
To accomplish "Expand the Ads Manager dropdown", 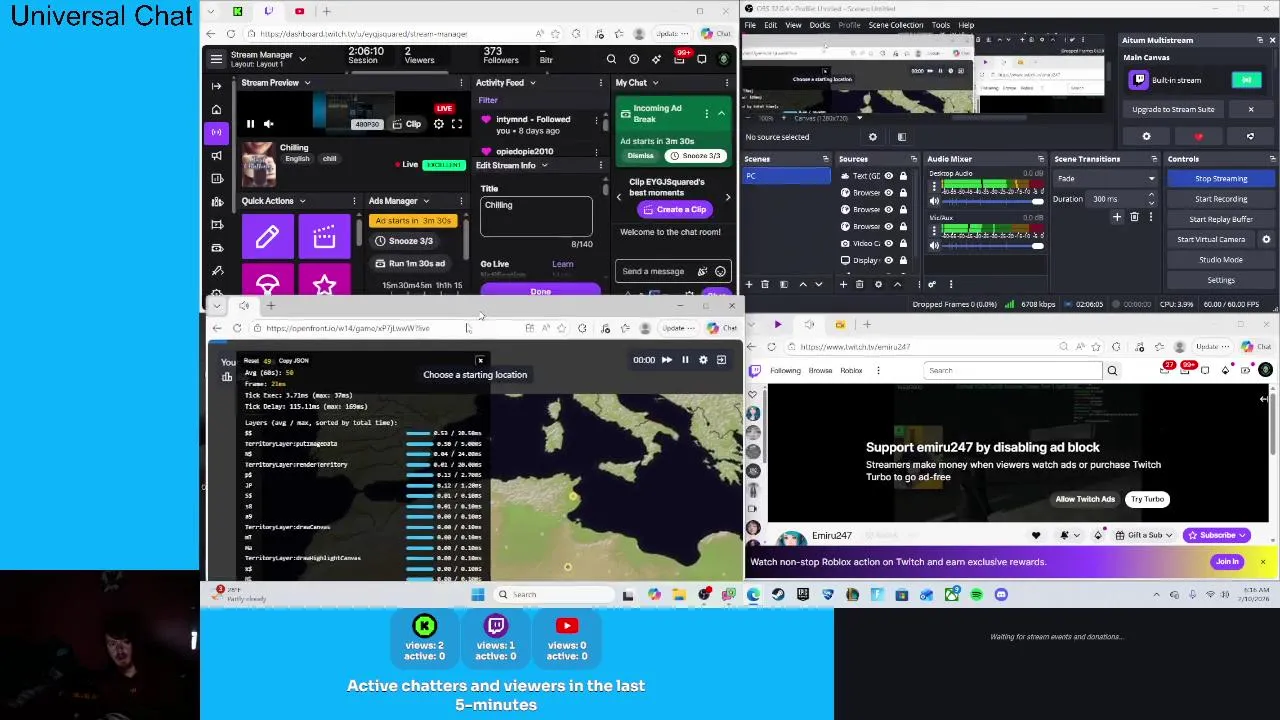I will tap(426, 201).
